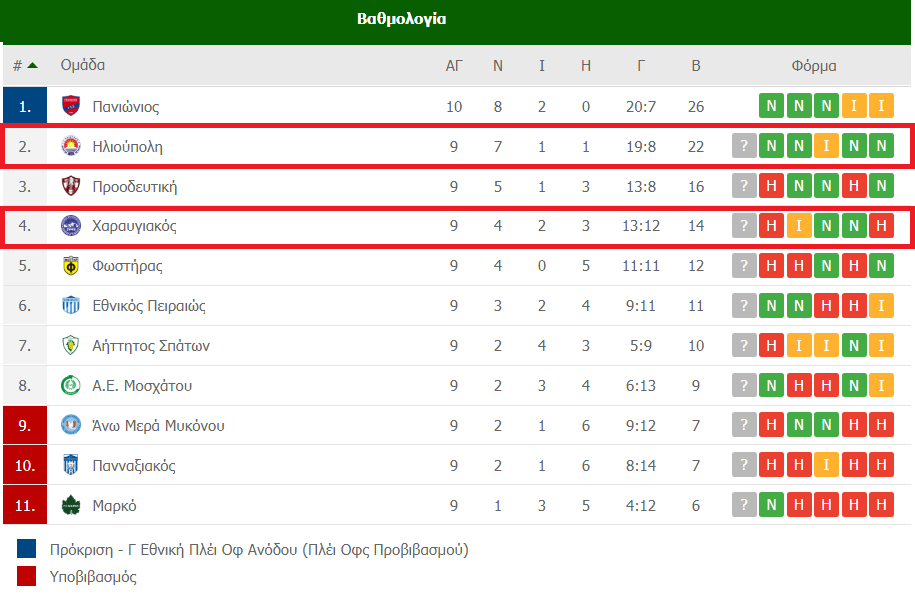Open the Άνω Μερά Μυκόνου team link

point(158,426)
